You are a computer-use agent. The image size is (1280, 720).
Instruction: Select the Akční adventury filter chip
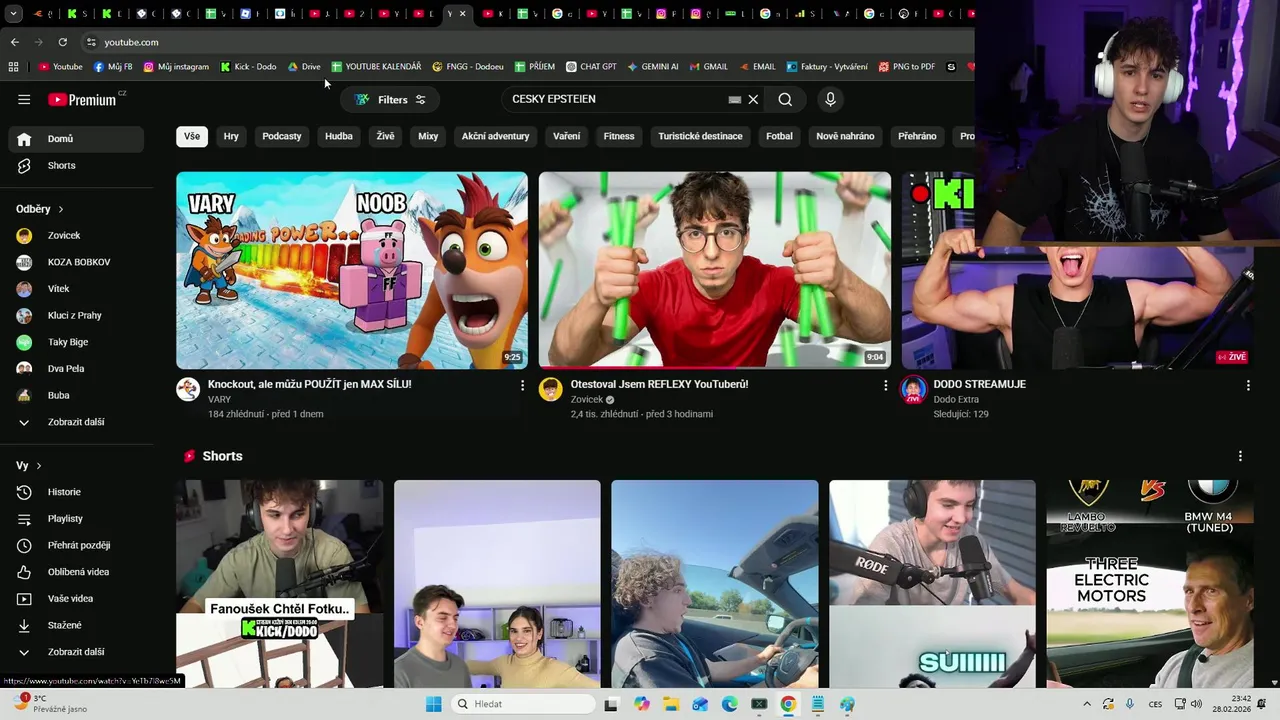pyautogui.click(x=495, y=136)
